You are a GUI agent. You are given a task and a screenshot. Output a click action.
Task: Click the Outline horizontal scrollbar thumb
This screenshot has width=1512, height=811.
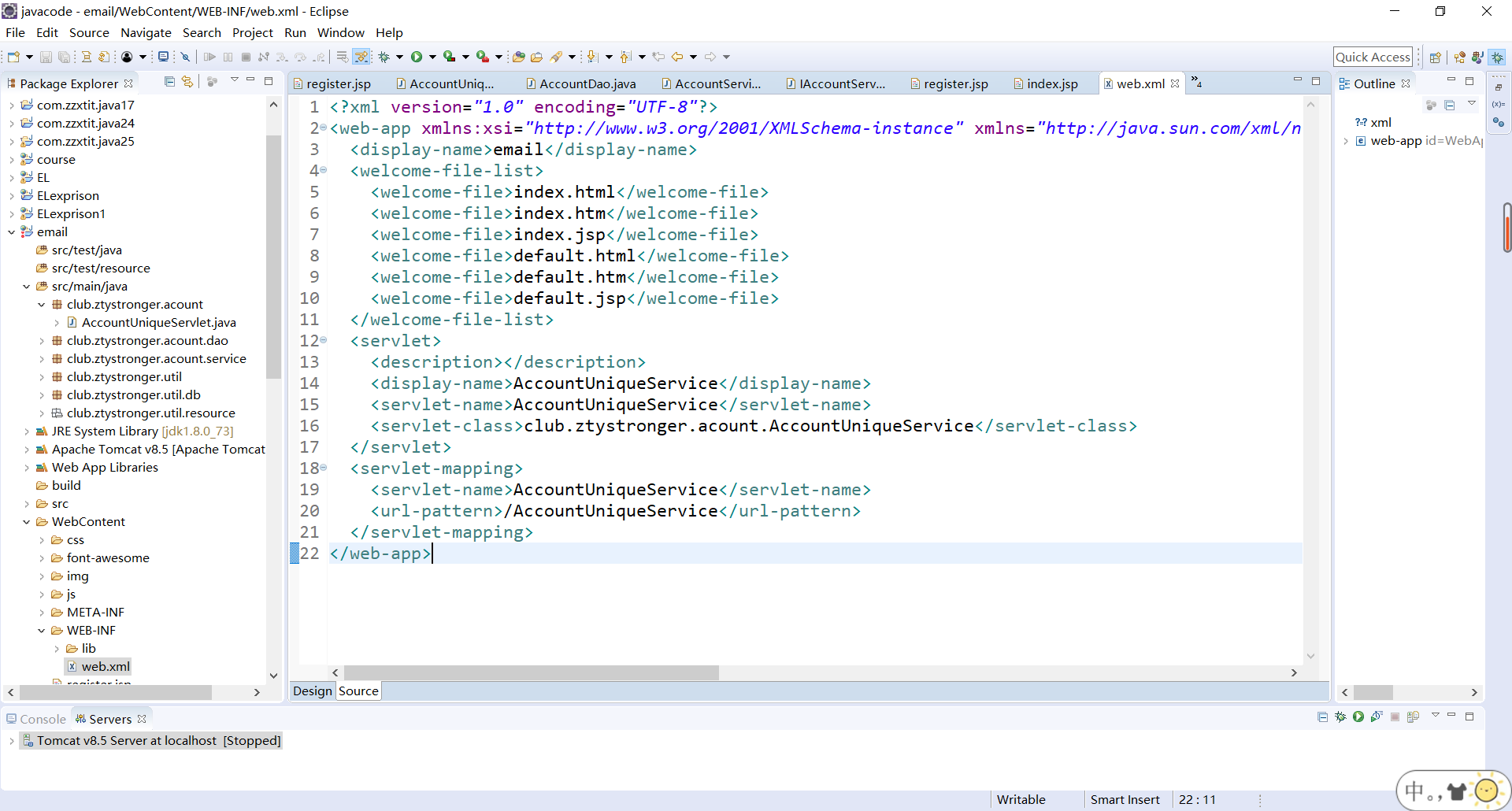[x=1373, y=692]
